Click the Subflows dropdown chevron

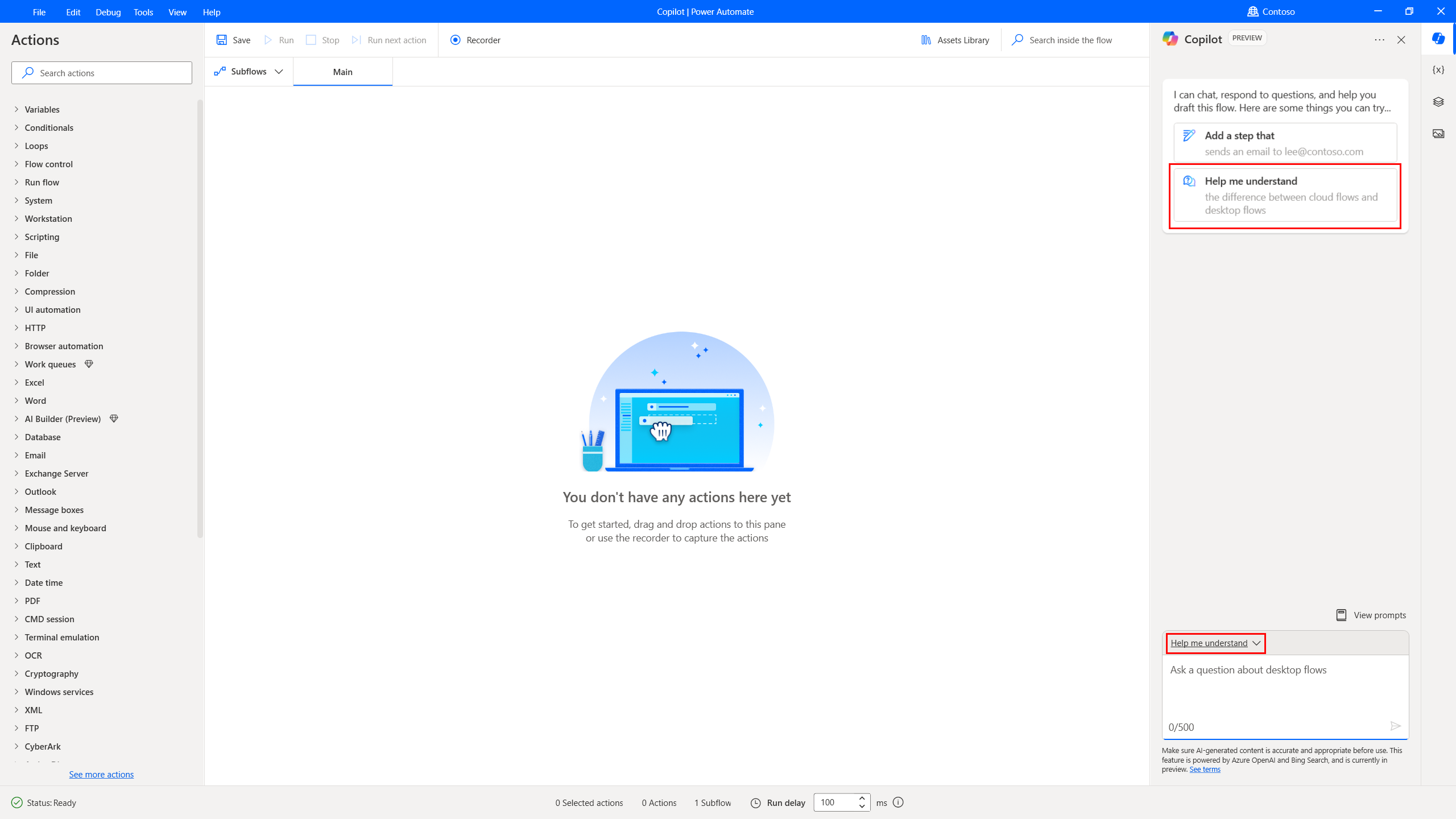(279, 72)
